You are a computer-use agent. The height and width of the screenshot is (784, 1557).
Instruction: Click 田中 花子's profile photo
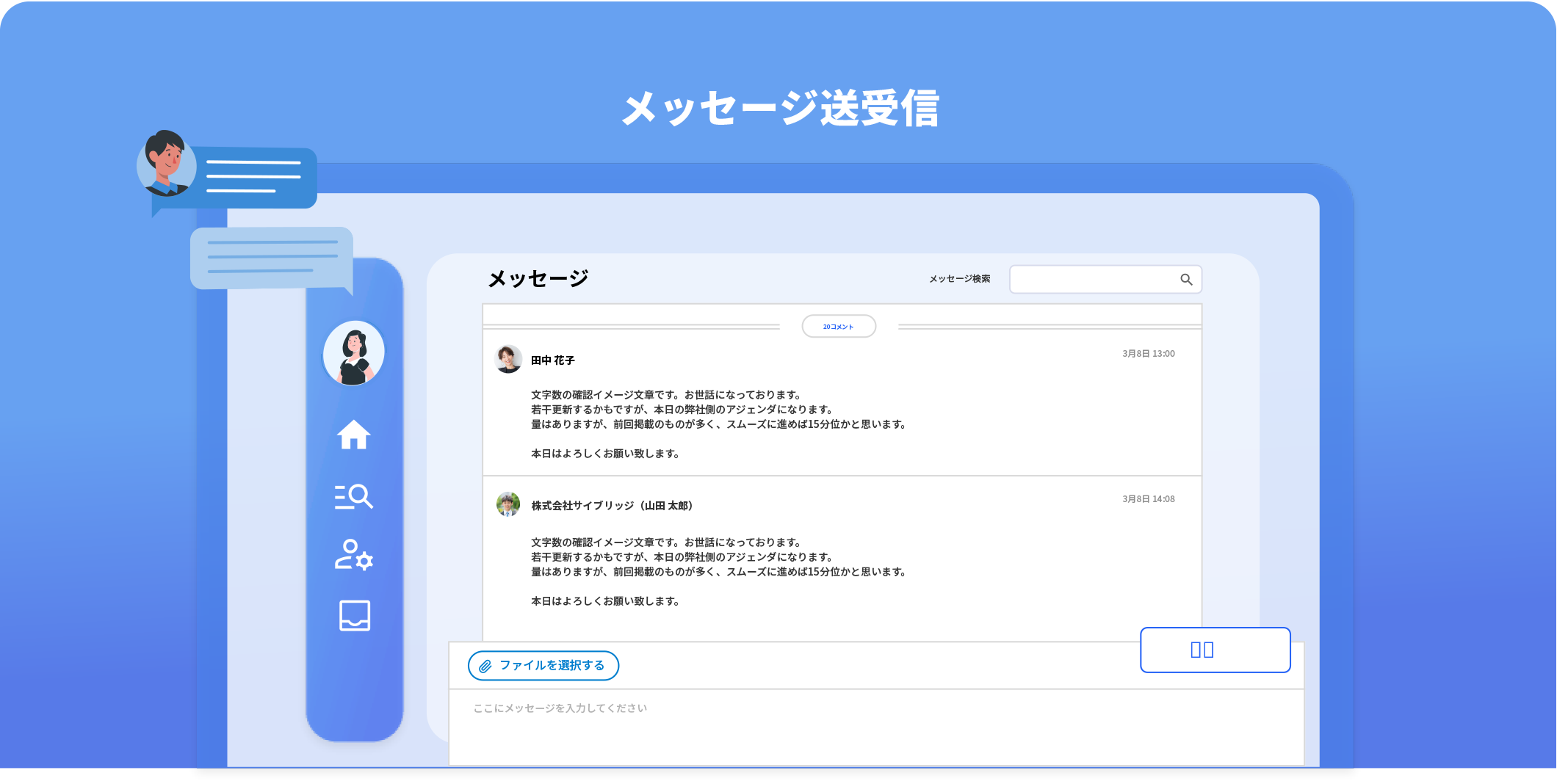[x=508, y=359]
